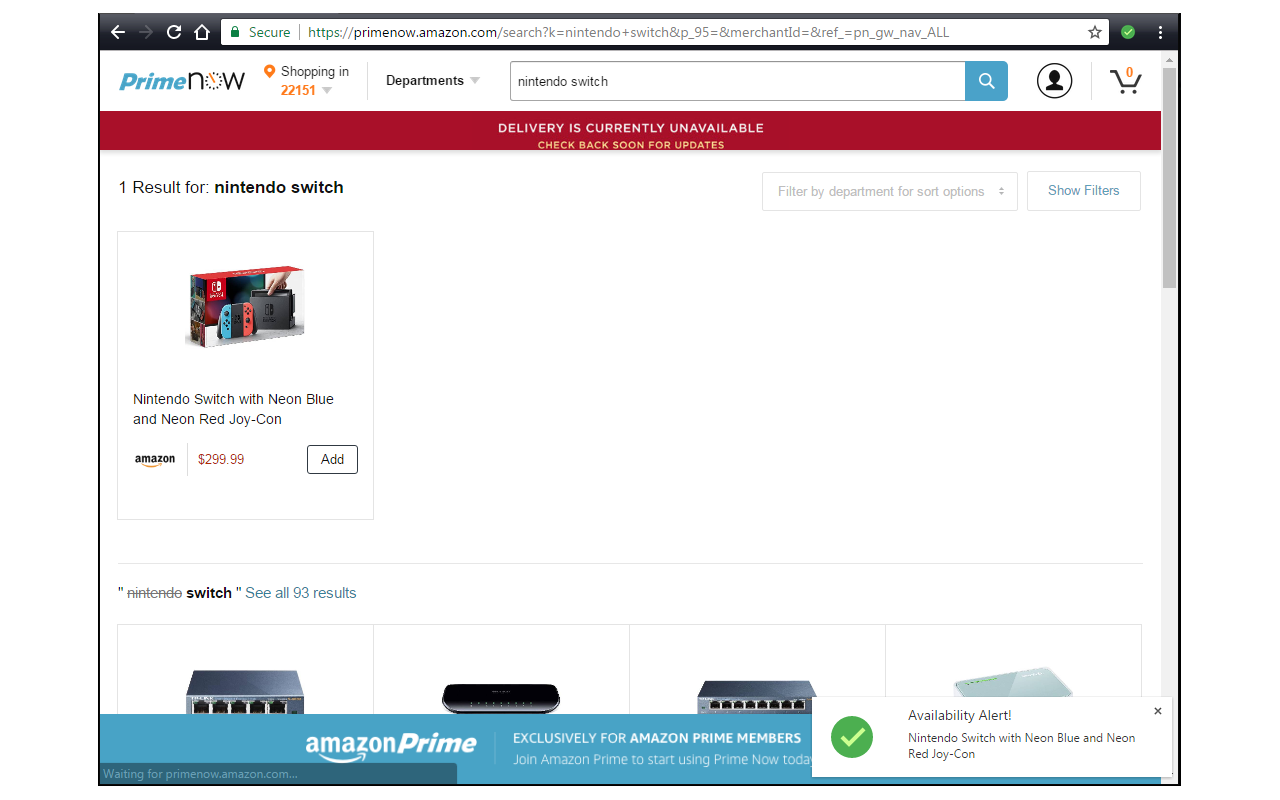Open the Nintendo Switch product image
The height and width of the screenshot is (800, 1280).
[x=245, y=307]
